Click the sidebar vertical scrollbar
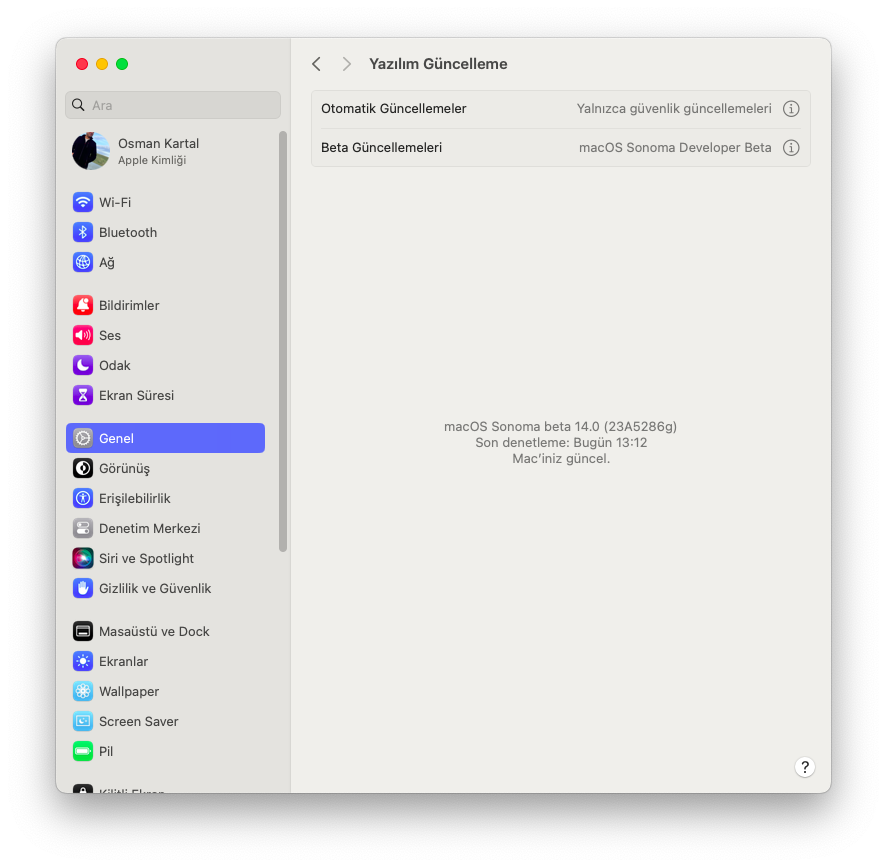This screenshot has width=887, height=867. (x=283, y=340)
